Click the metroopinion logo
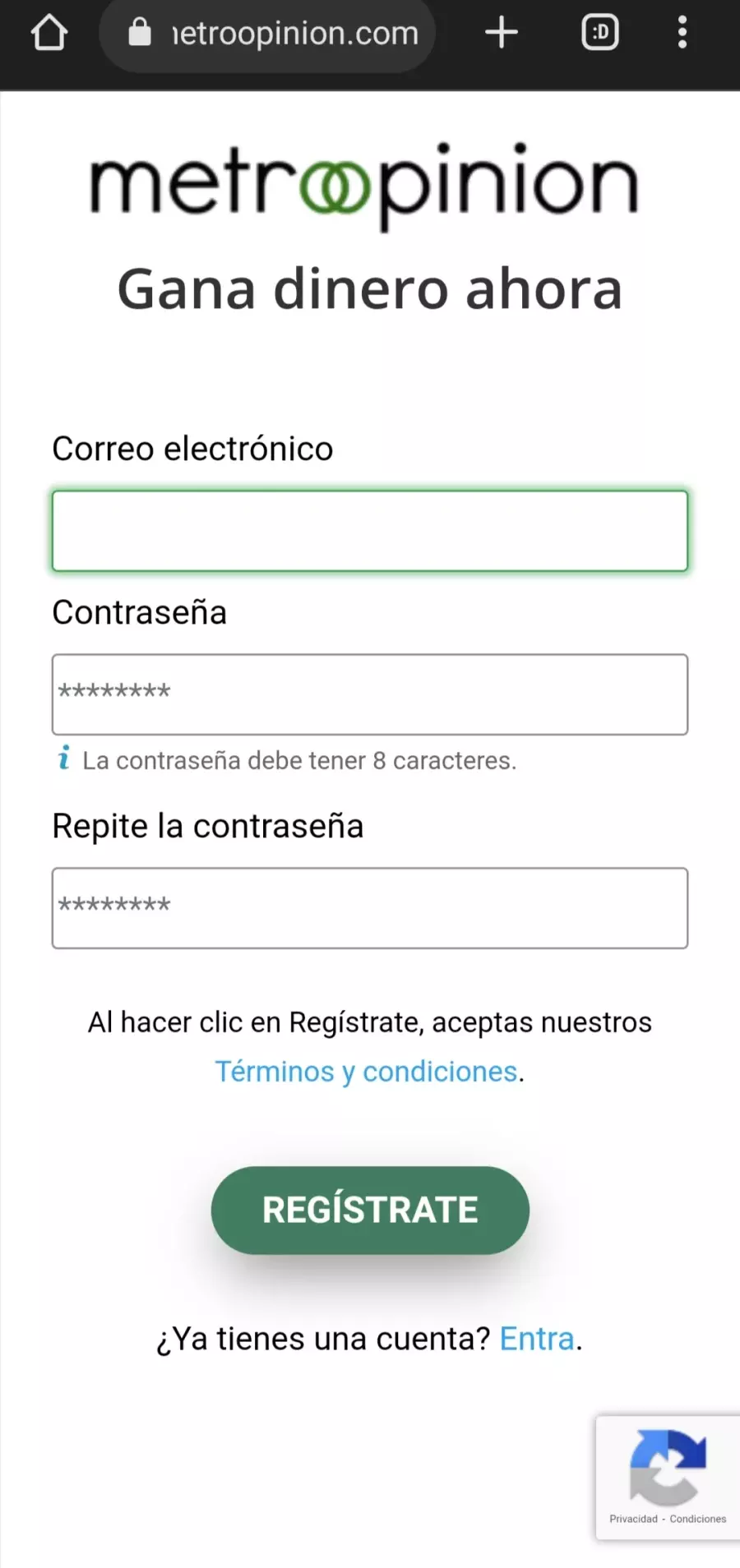740x1568 pixels. 364,185
